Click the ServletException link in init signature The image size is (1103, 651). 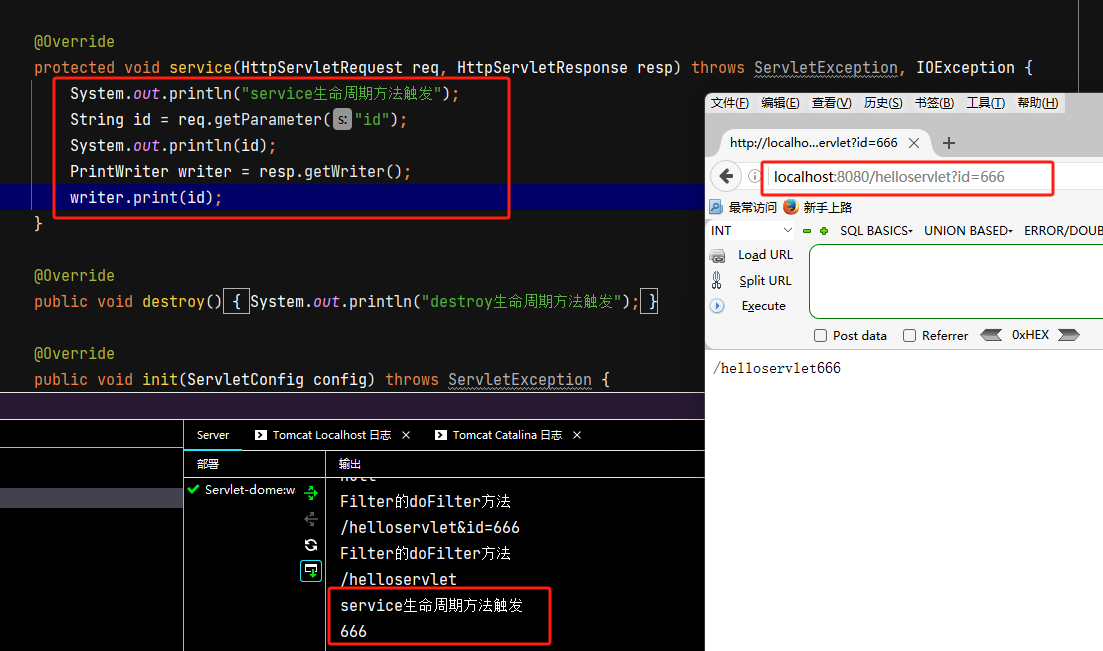(520, 379)
